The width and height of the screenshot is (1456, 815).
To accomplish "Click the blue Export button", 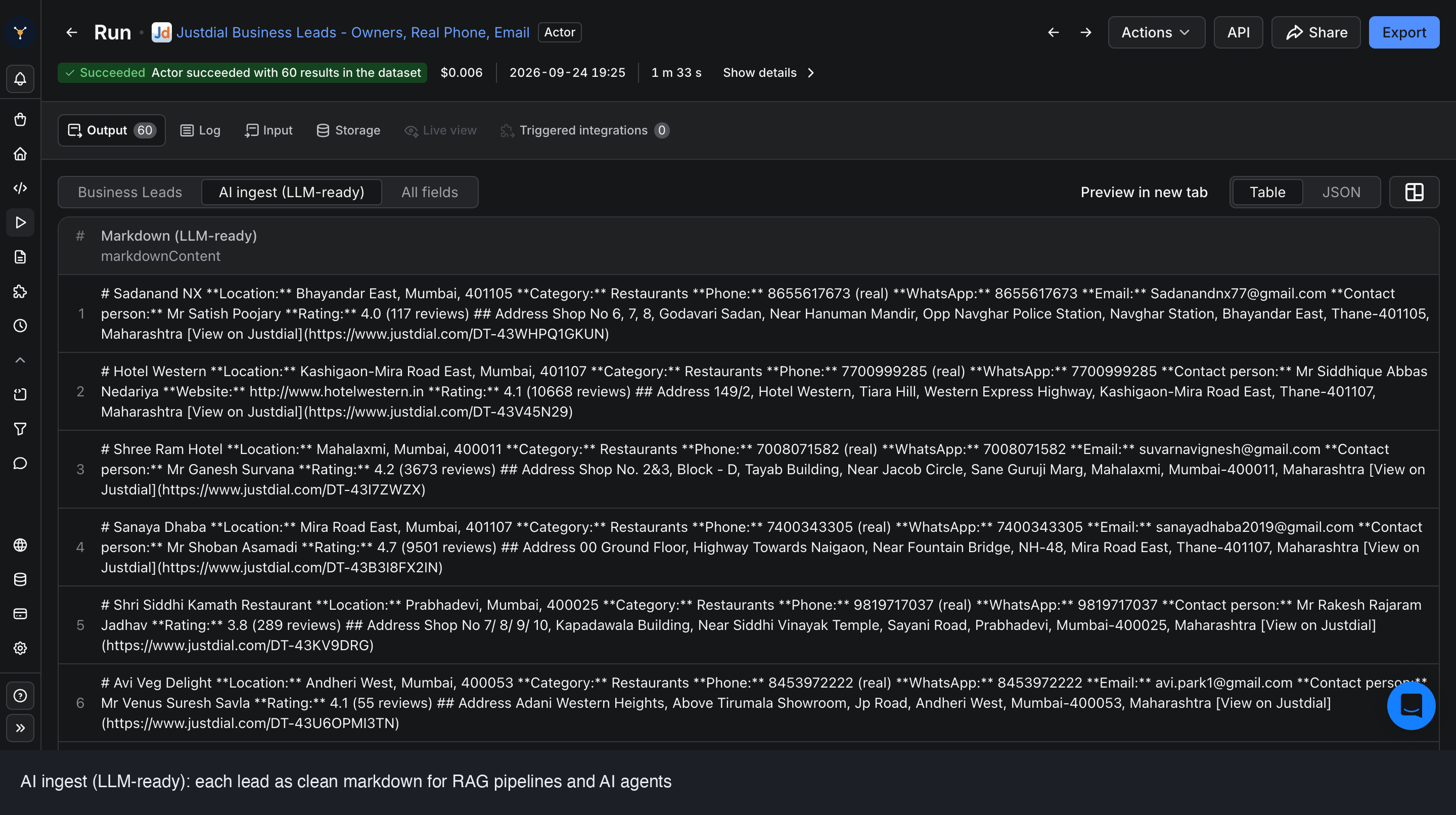I will point(1403,32).
